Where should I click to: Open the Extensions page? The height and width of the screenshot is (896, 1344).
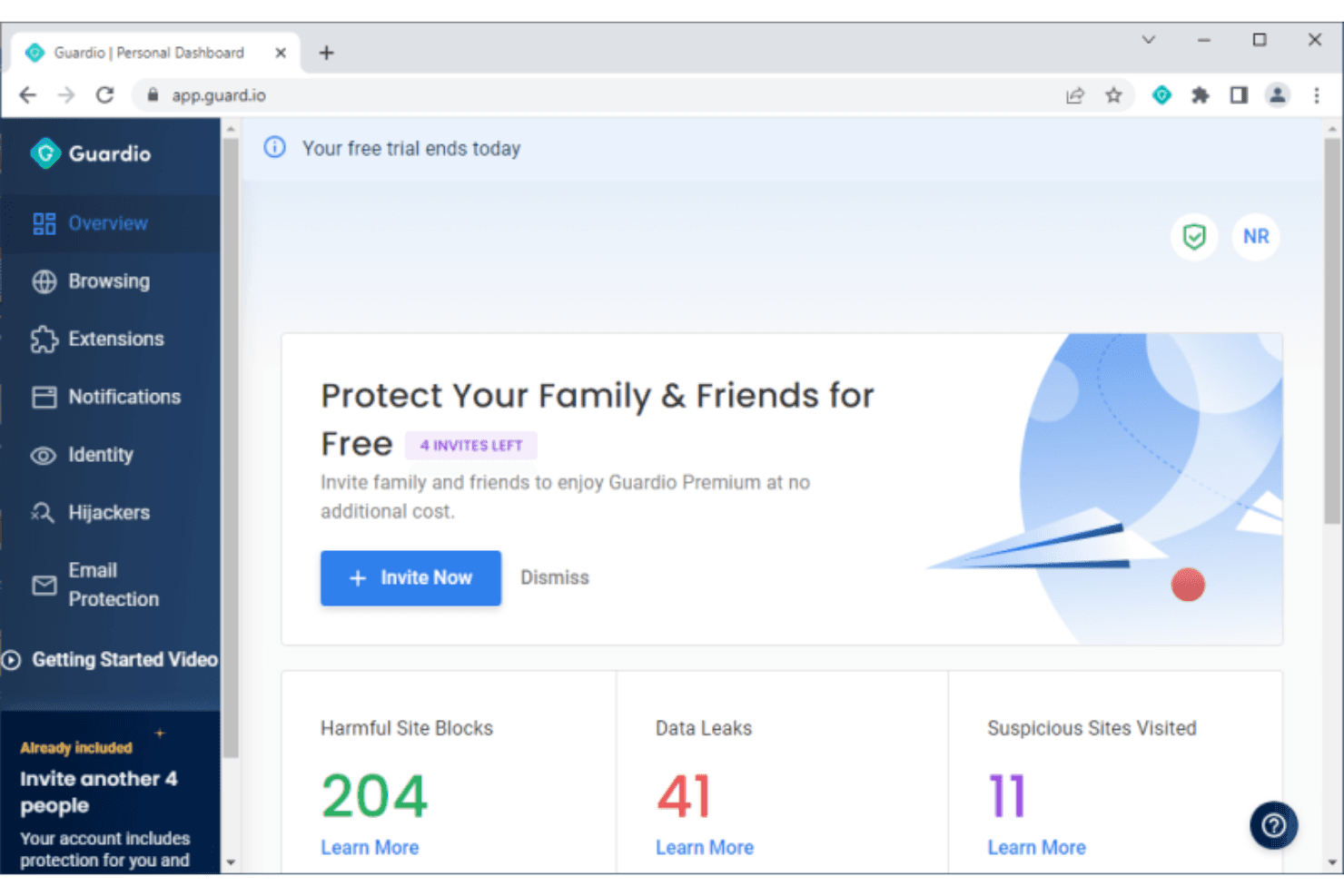[x=110, y=340]
